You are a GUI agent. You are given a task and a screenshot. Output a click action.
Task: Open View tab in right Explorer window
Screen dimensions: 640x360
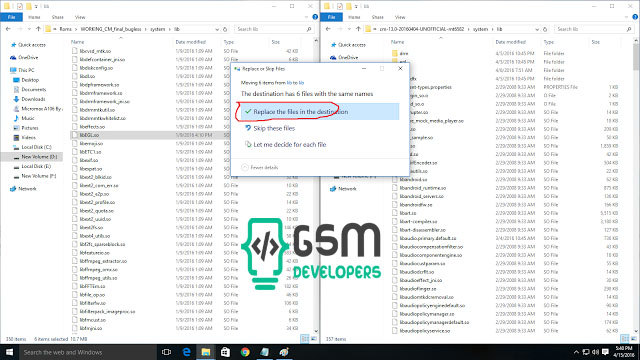400,17
